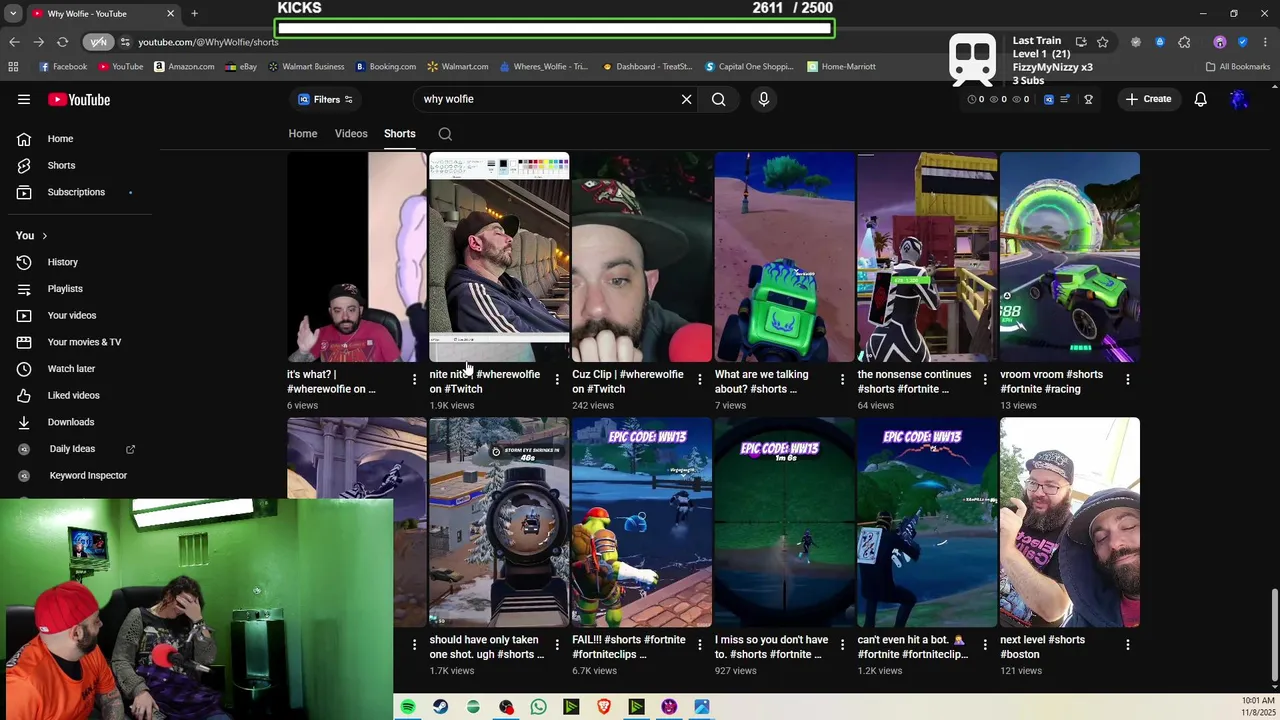Image resolution: width=1280 pixels, height=720 pixels.
Task: Open the notifications bell
Action: click(x=1200, y=99)
